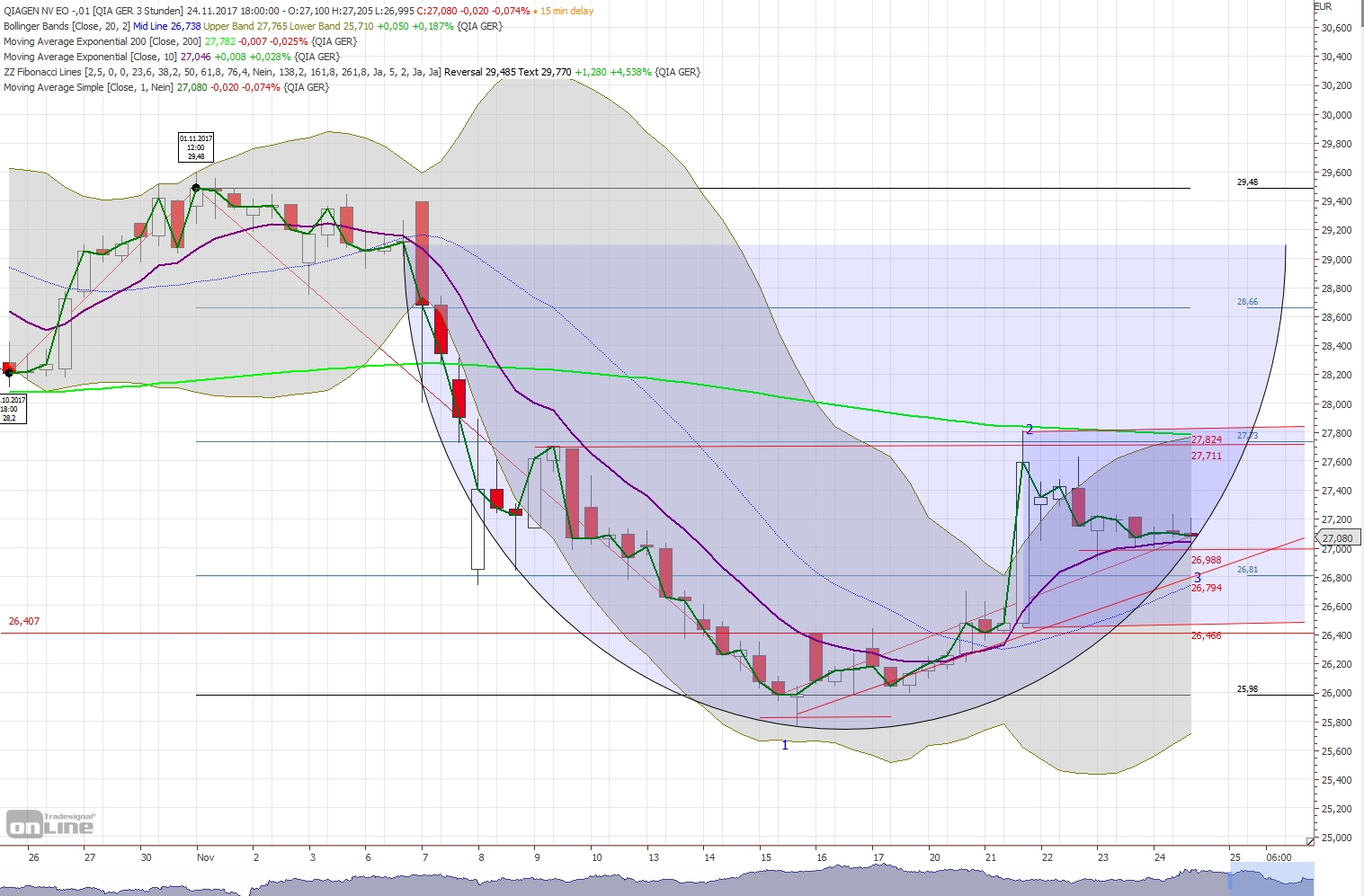Click date axis label 27

90,857
